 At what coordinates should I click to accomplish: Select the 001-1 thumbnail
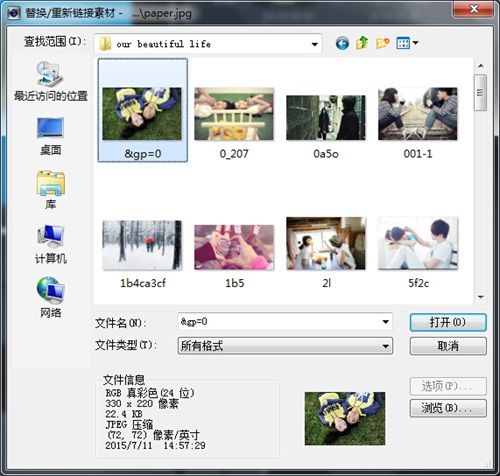coord(418,114)
